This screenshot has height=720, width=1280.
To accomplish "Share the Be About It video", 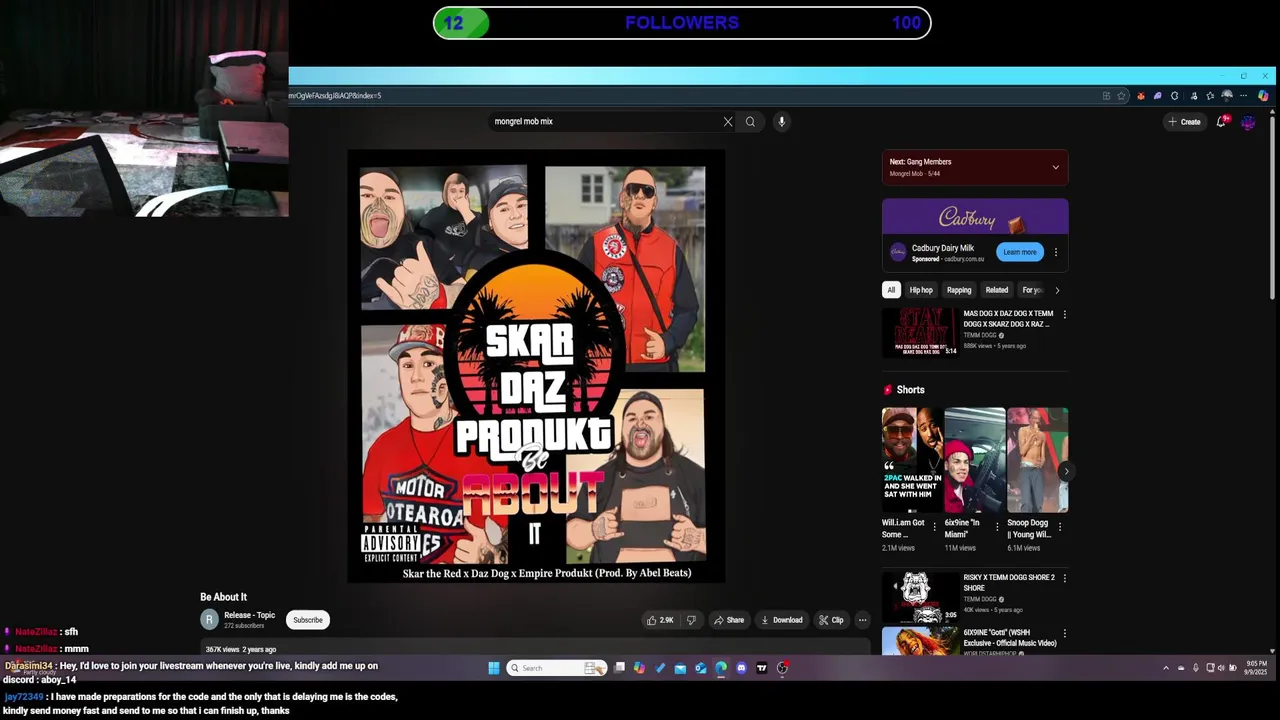I will 729,620.
